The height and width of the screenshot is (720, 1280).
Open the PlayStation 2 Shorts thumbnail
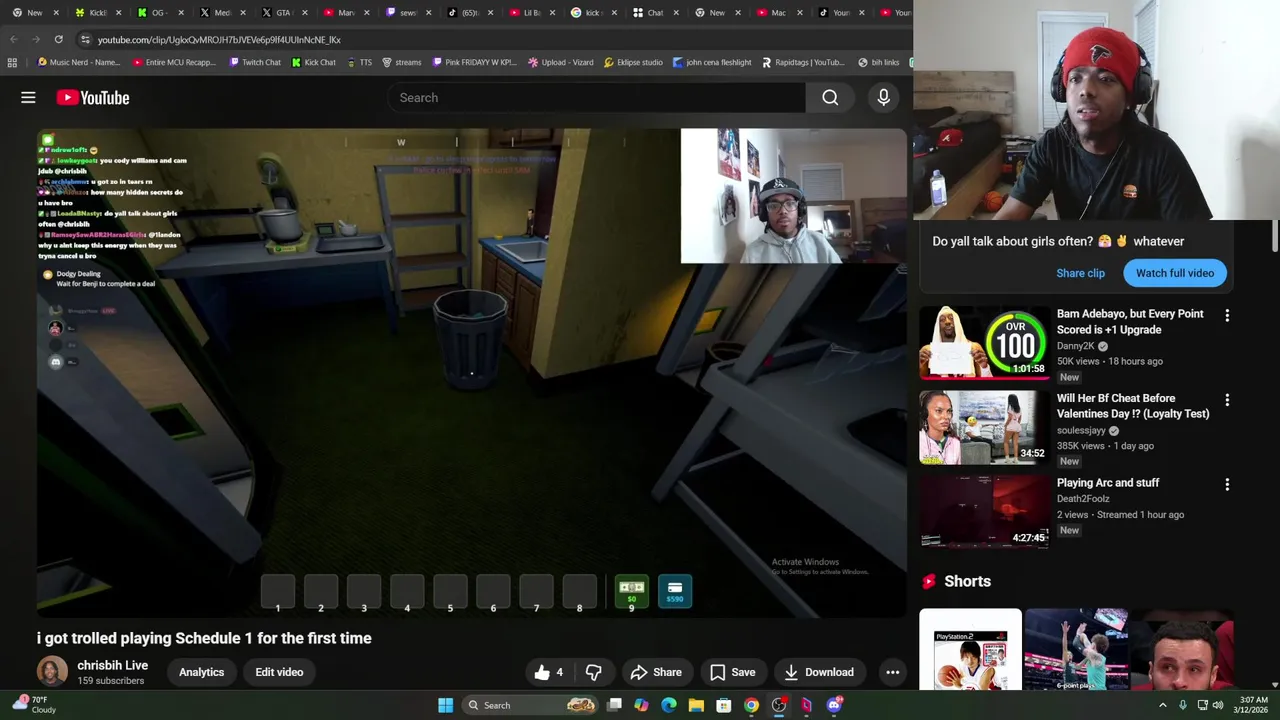click(970, 649)
